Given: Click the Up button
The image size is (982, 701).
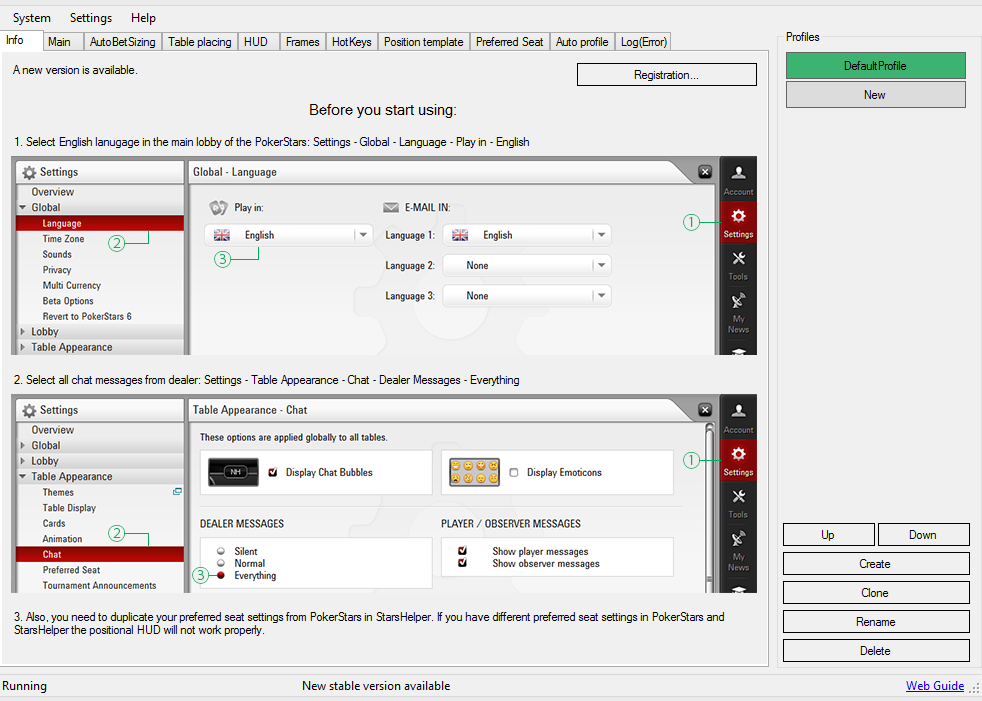Looking at the screenshot, I should (x=828, y=534).
